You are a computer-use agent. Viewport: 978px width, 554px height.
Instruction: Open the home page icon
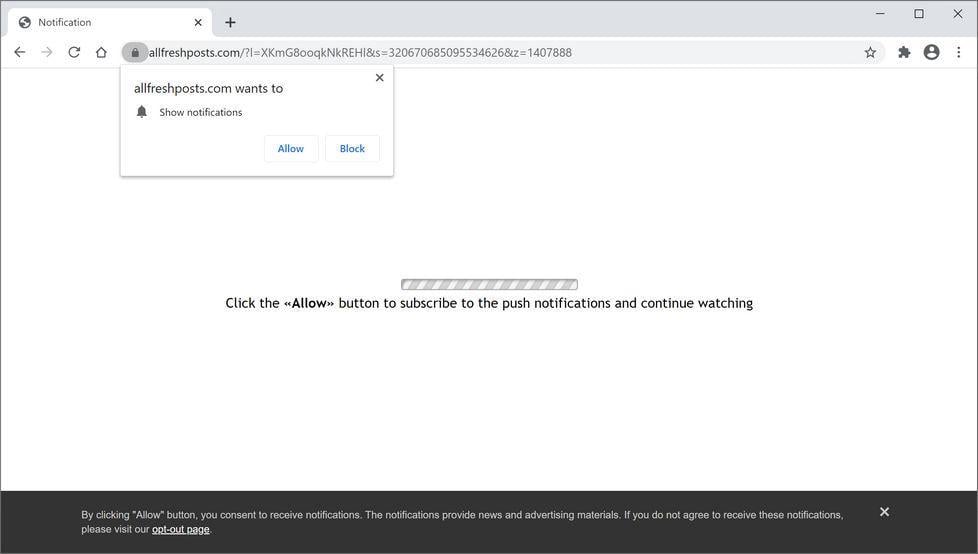(101, 52)
